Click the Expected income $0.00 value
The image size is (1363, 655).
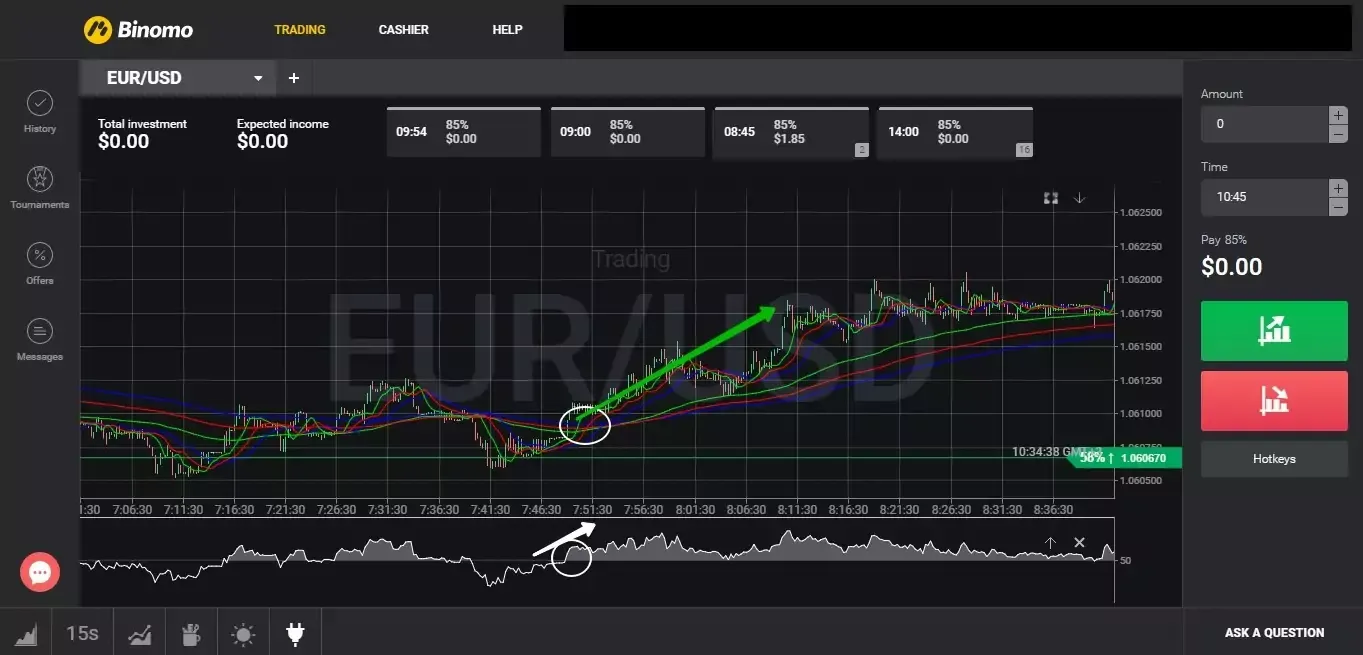(x=263, y=142)
